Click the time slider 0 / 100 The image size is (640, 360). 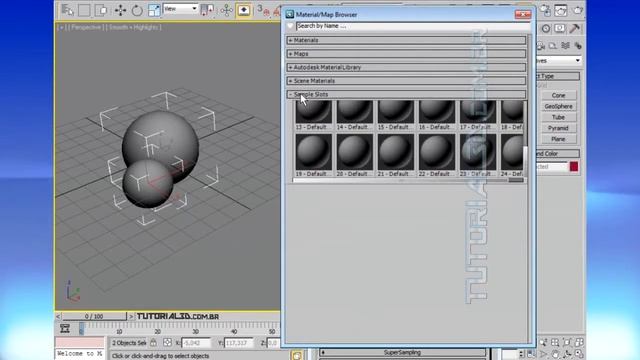(x=94, y=316)
